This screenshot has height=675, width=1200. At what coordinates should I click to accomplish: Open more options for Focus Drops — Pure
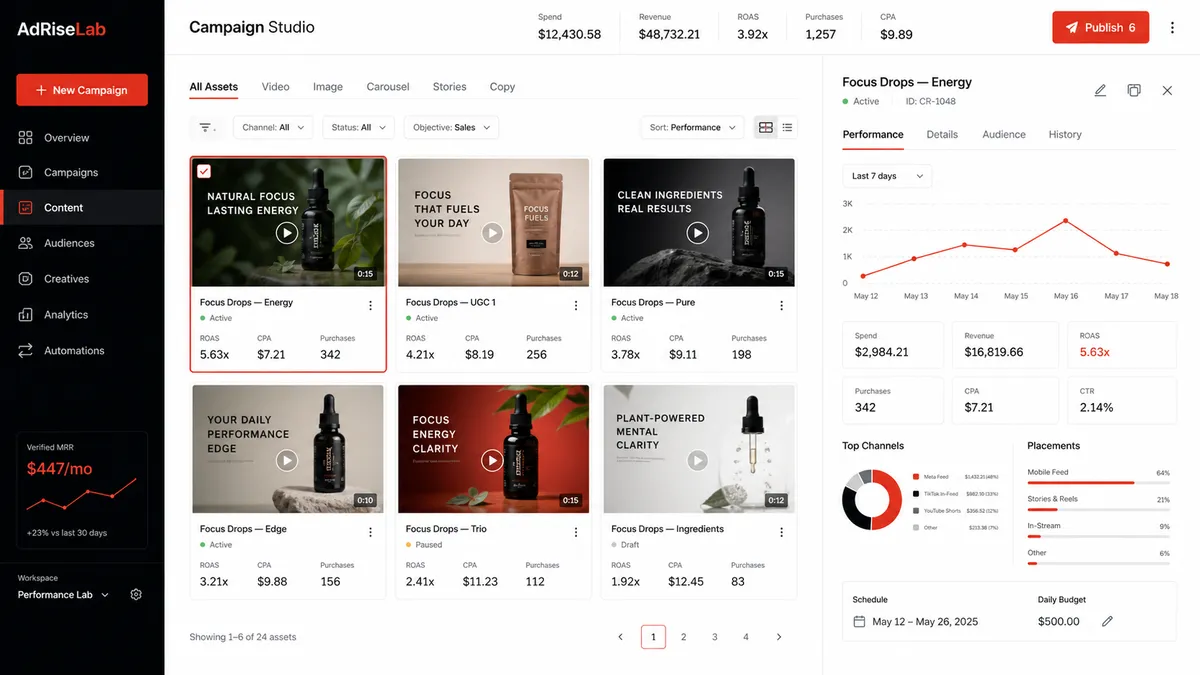[x=782, y=306]
